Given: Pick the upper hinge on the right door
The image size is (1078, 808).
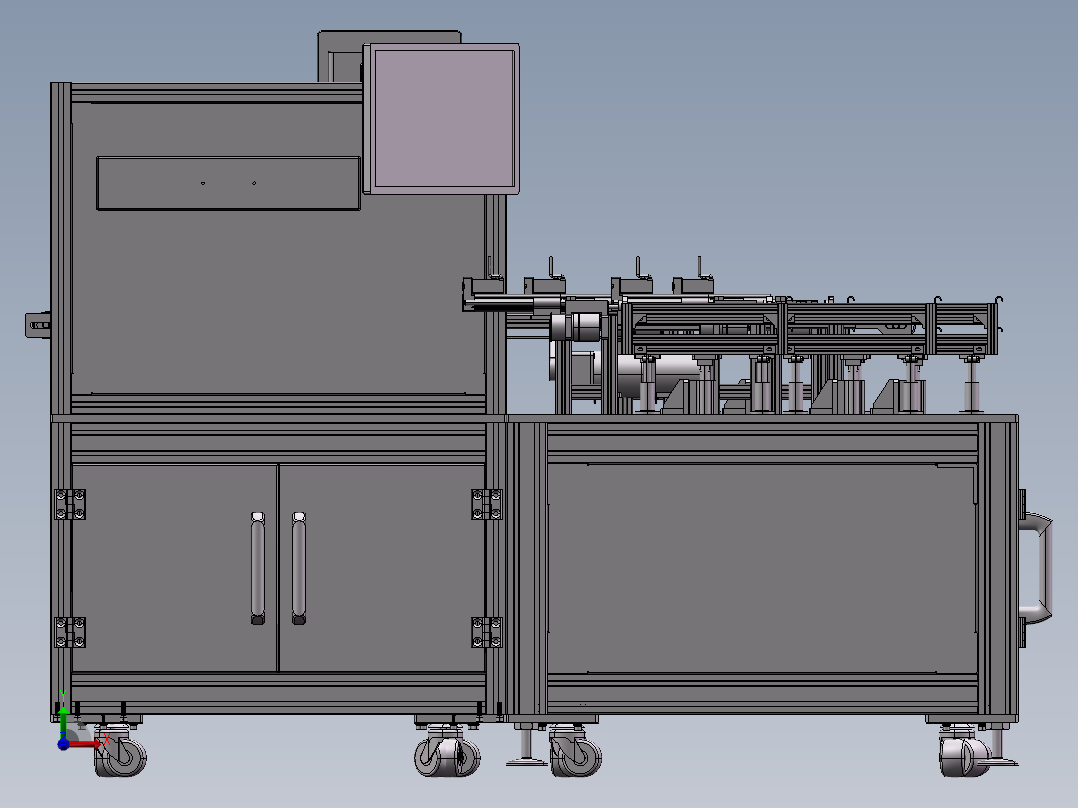Looking at the screenshot, I should [x=487, y=505].
